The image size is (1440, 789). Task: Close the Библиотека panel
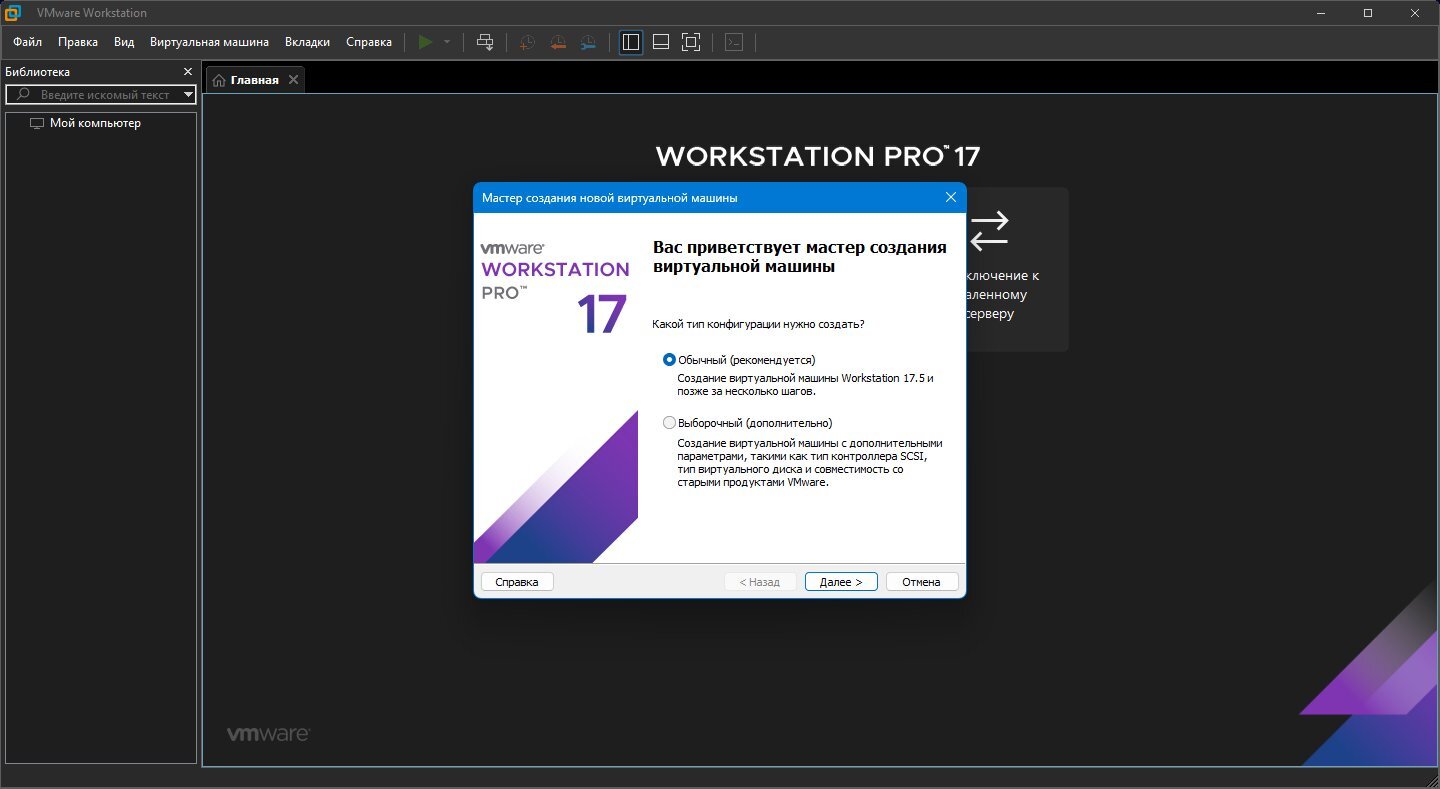188,72
